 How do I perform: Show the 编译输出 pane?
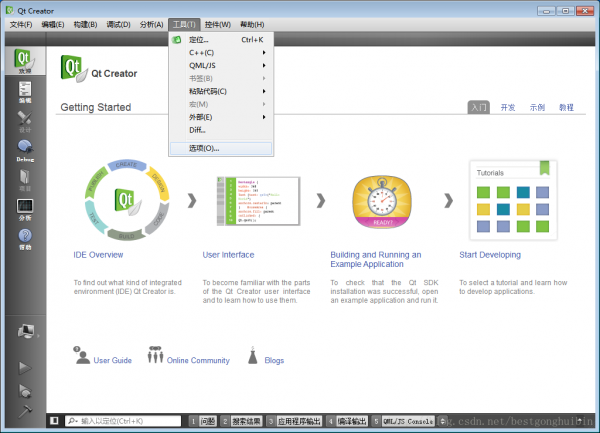[x=347, y=421]
